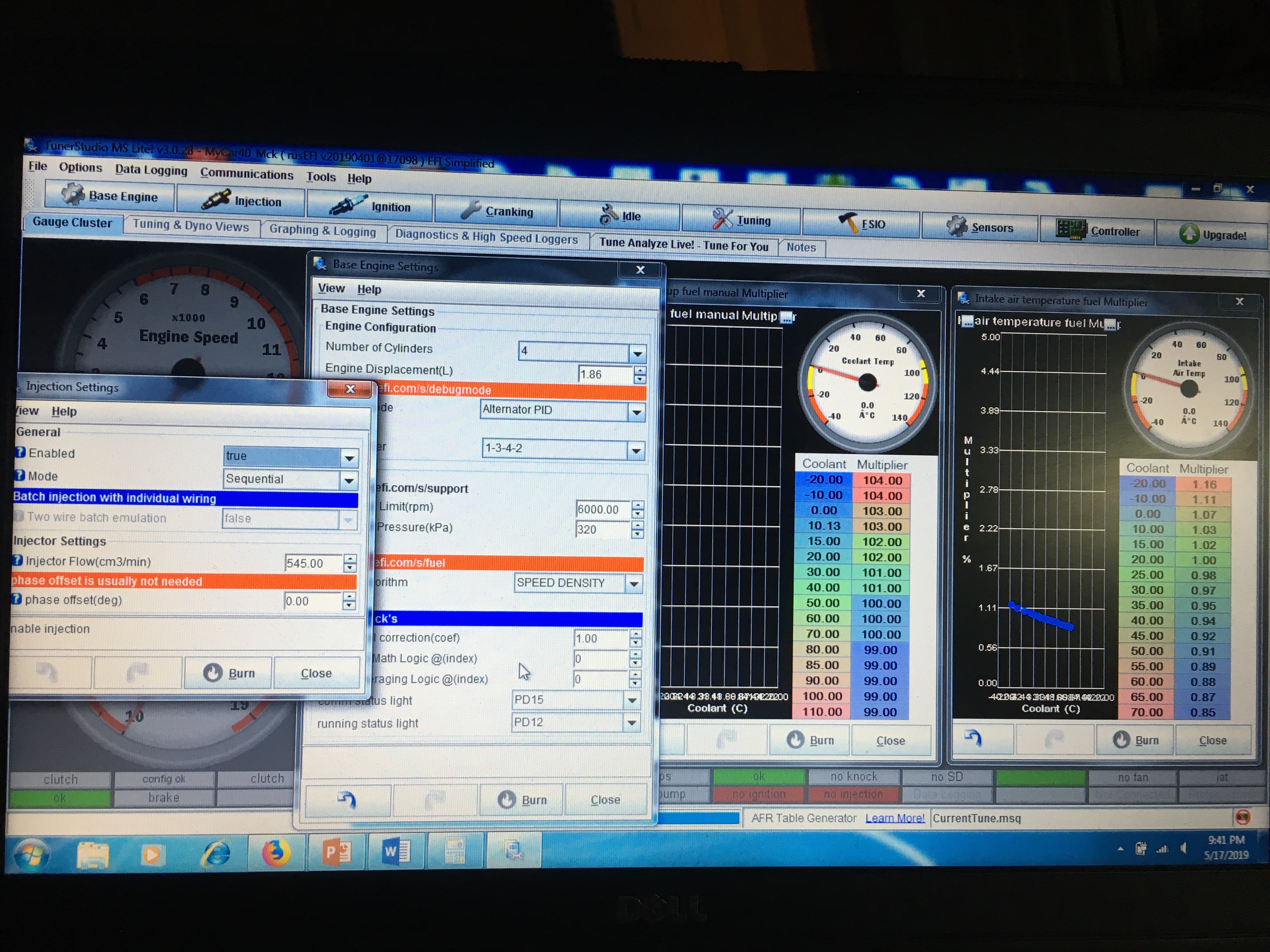Switch to Tuning & Dyno Views tab

click(x=191, y=225)
